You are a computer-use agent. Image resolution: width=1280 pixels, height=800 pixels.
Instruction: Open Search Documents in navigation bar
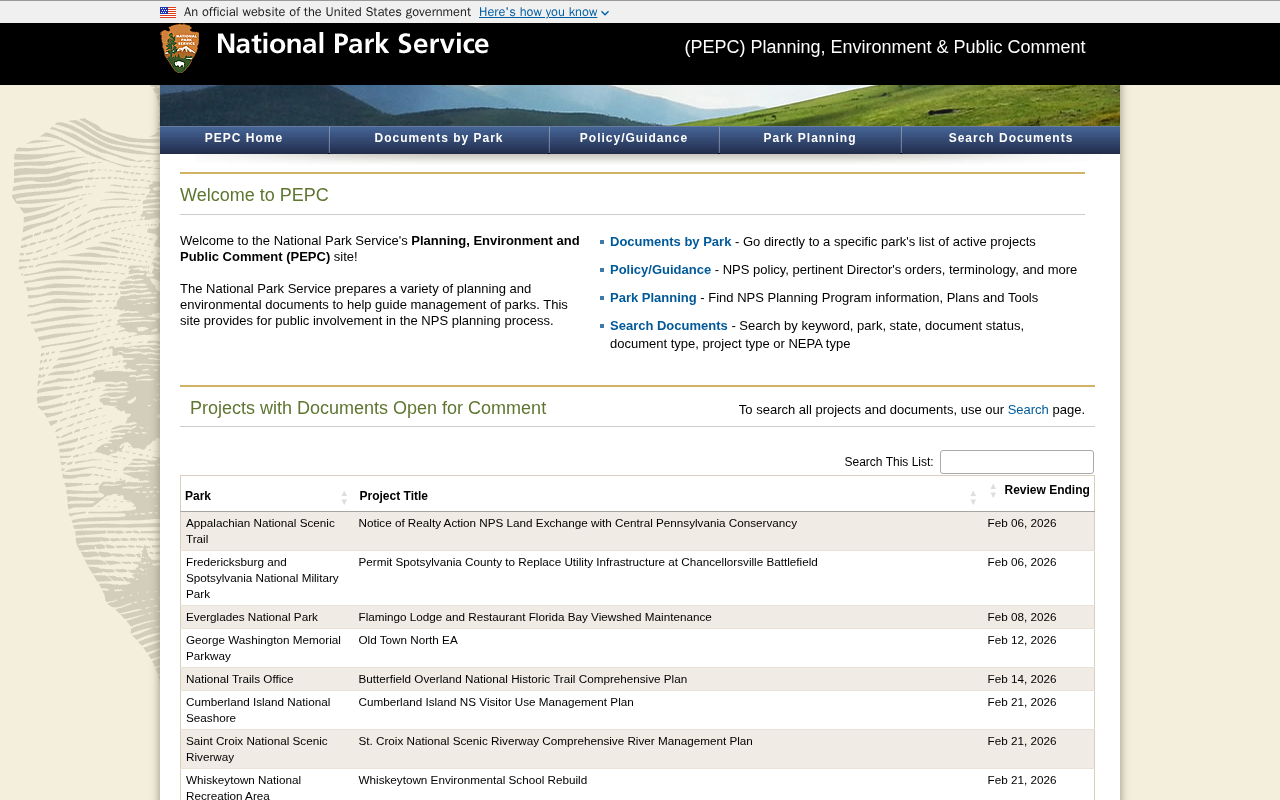tap(1010, 139)
